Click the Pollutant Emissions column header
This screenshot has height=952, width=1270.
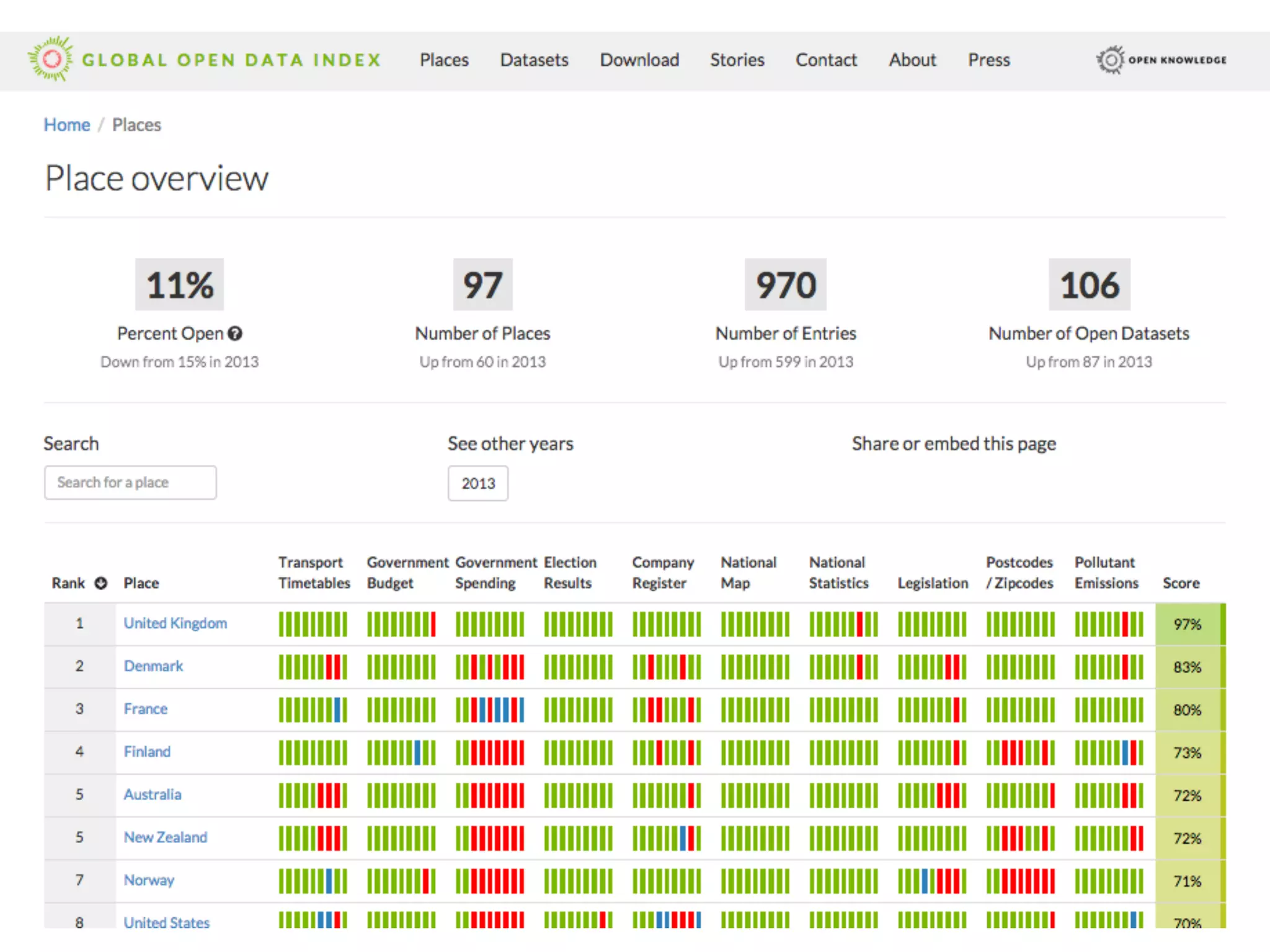pyautogui.click(x=1106, y=573)
